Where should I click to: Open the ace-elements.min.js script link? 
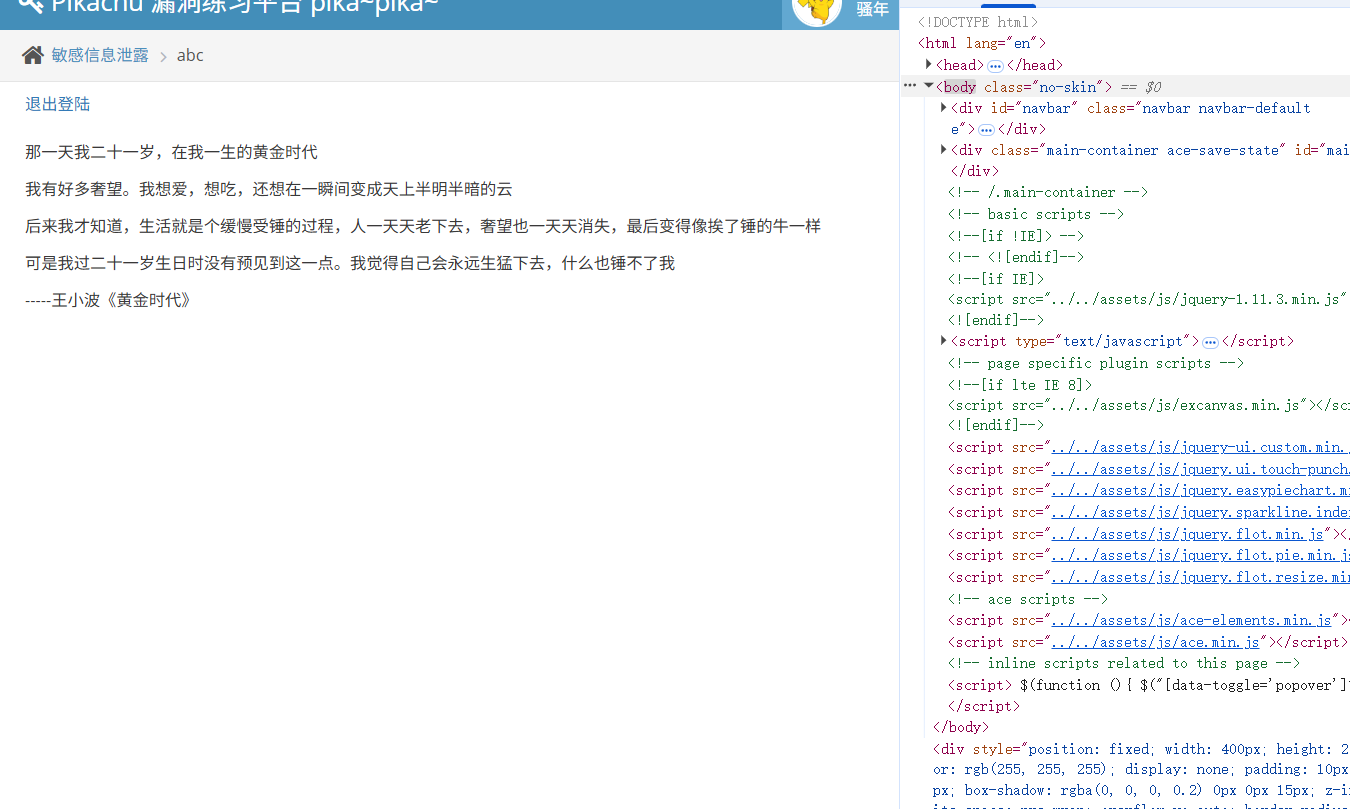(1191, 620)
